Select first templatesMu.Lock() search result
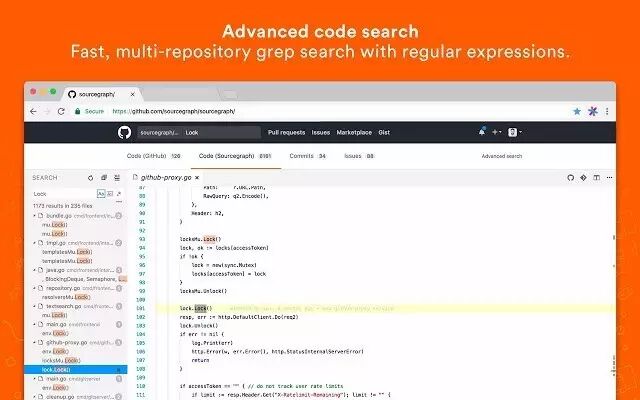The image size is (640, 400). pyautogui.click(x=67, y=252)
